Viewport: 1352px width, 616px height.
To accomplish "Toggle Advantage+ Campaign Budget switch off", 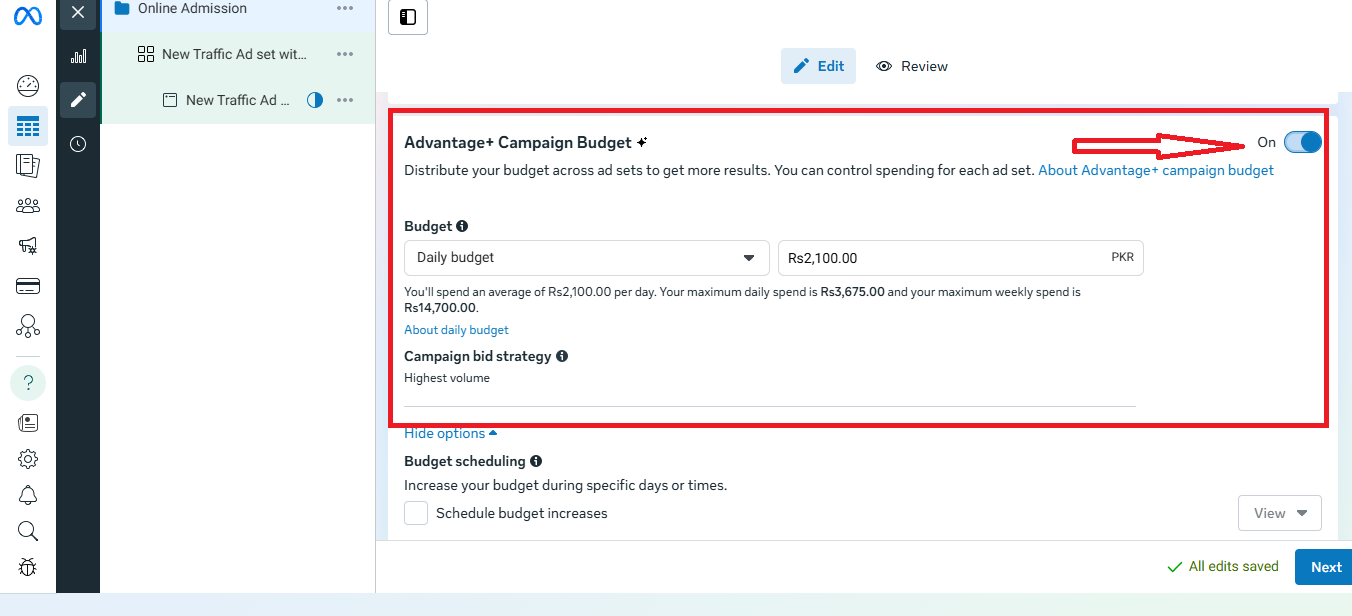I will [1302, 142].
